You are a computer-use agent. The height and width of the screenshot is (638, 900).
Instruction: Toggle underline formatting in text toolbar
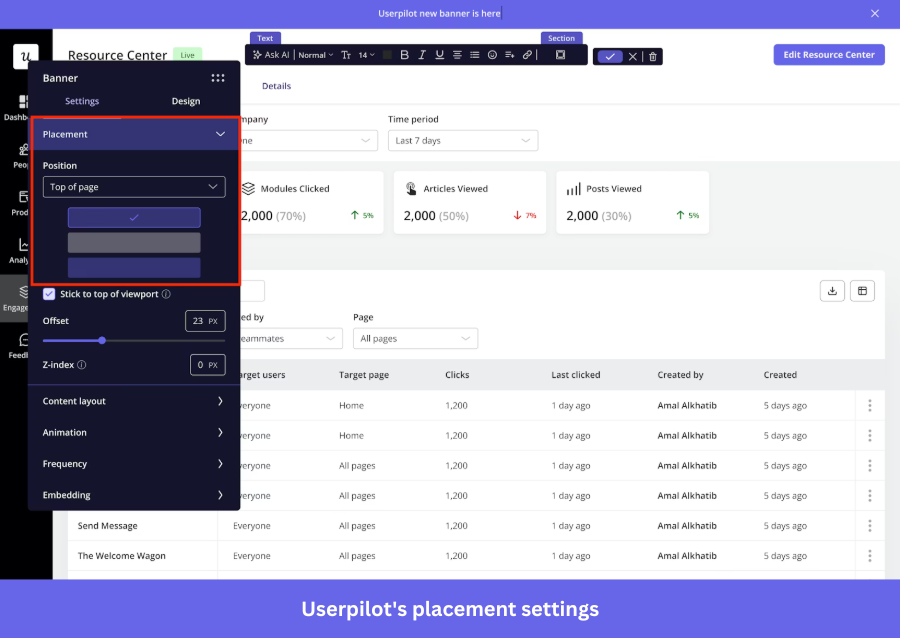point(439,55)
